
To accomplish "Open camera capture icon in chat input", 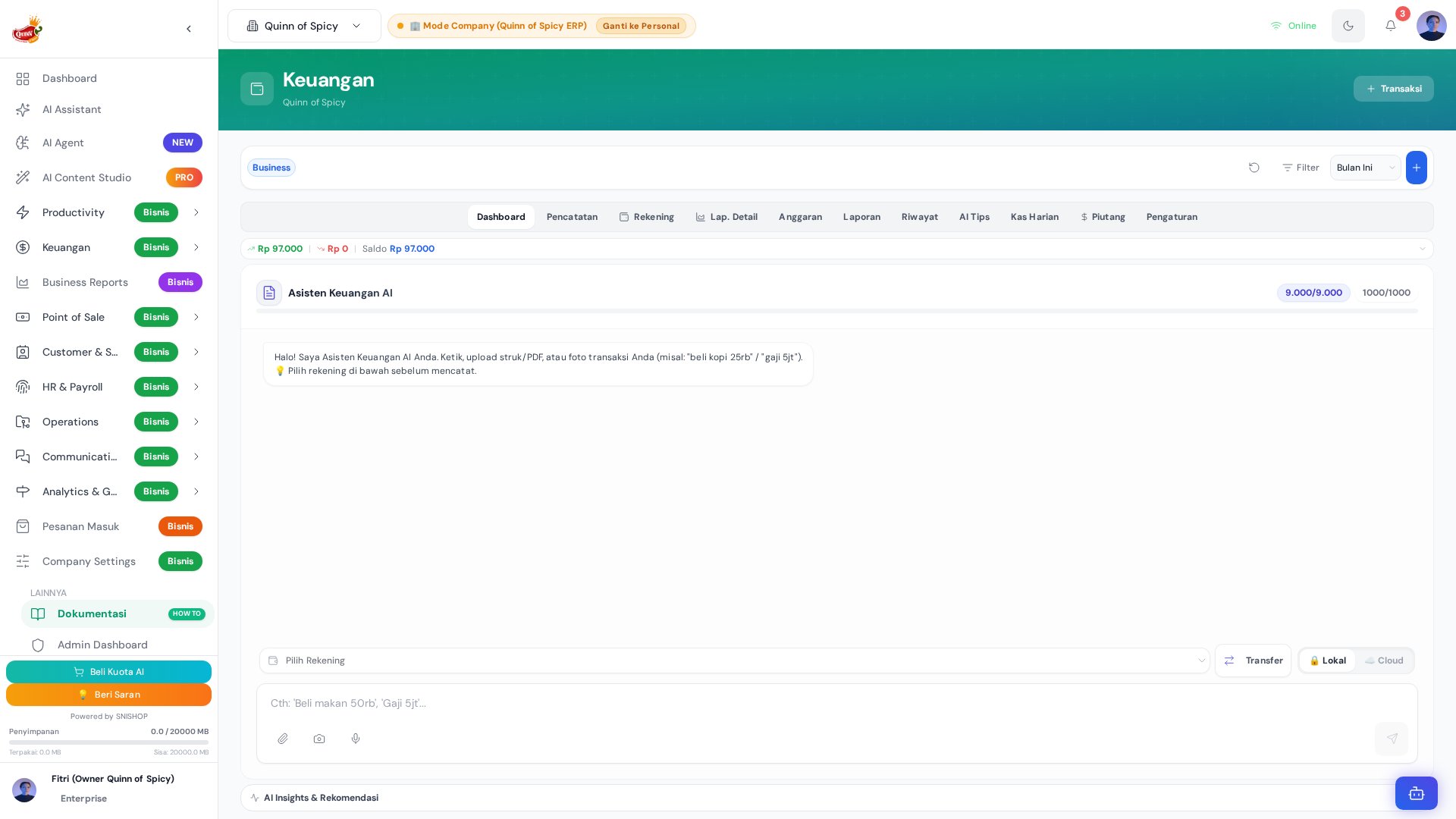I will point(319,739).
